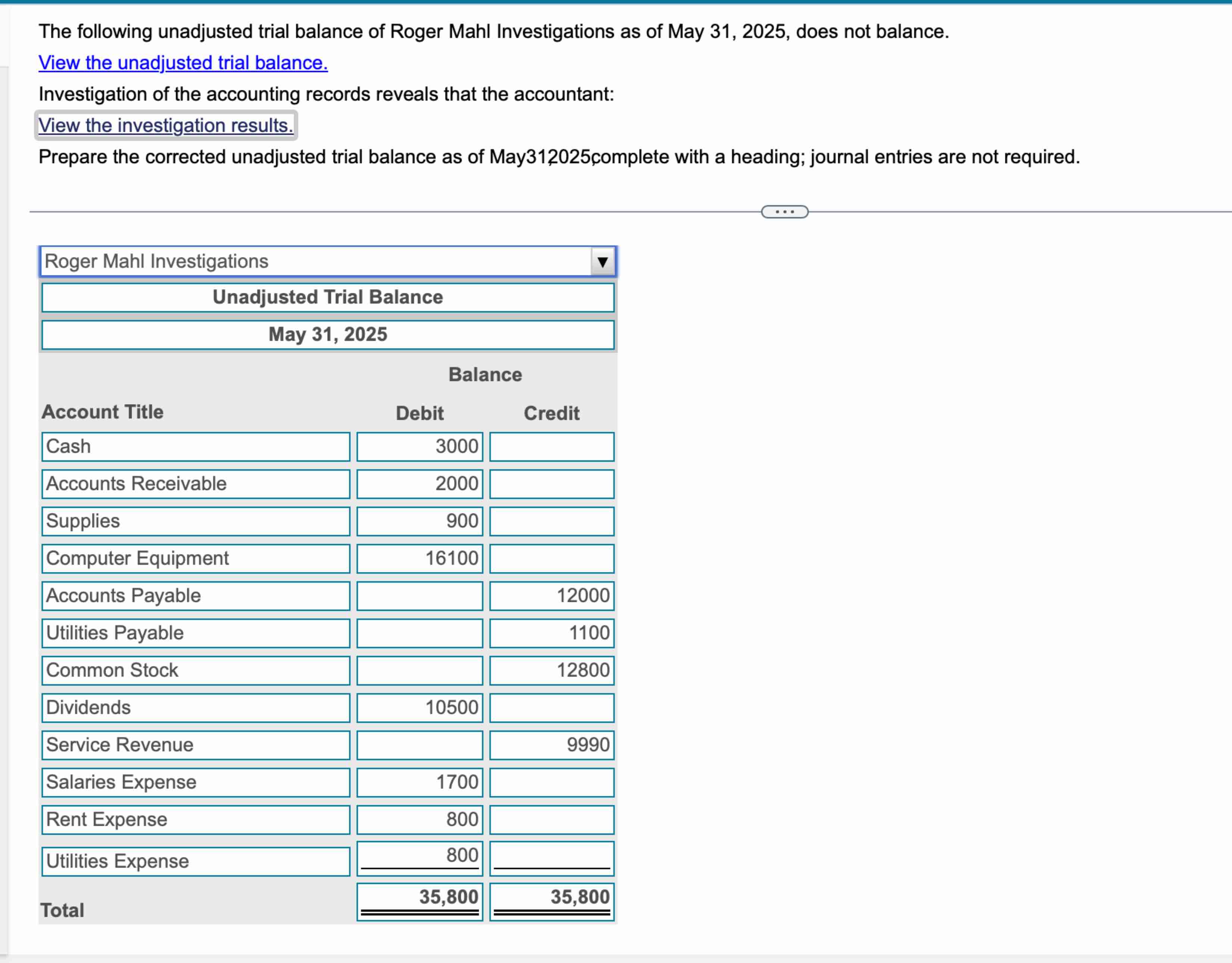Viewport: 1232px width, 963px height.
Task: Click the Accounts Payable credit field
Action: tap(551, 595)
